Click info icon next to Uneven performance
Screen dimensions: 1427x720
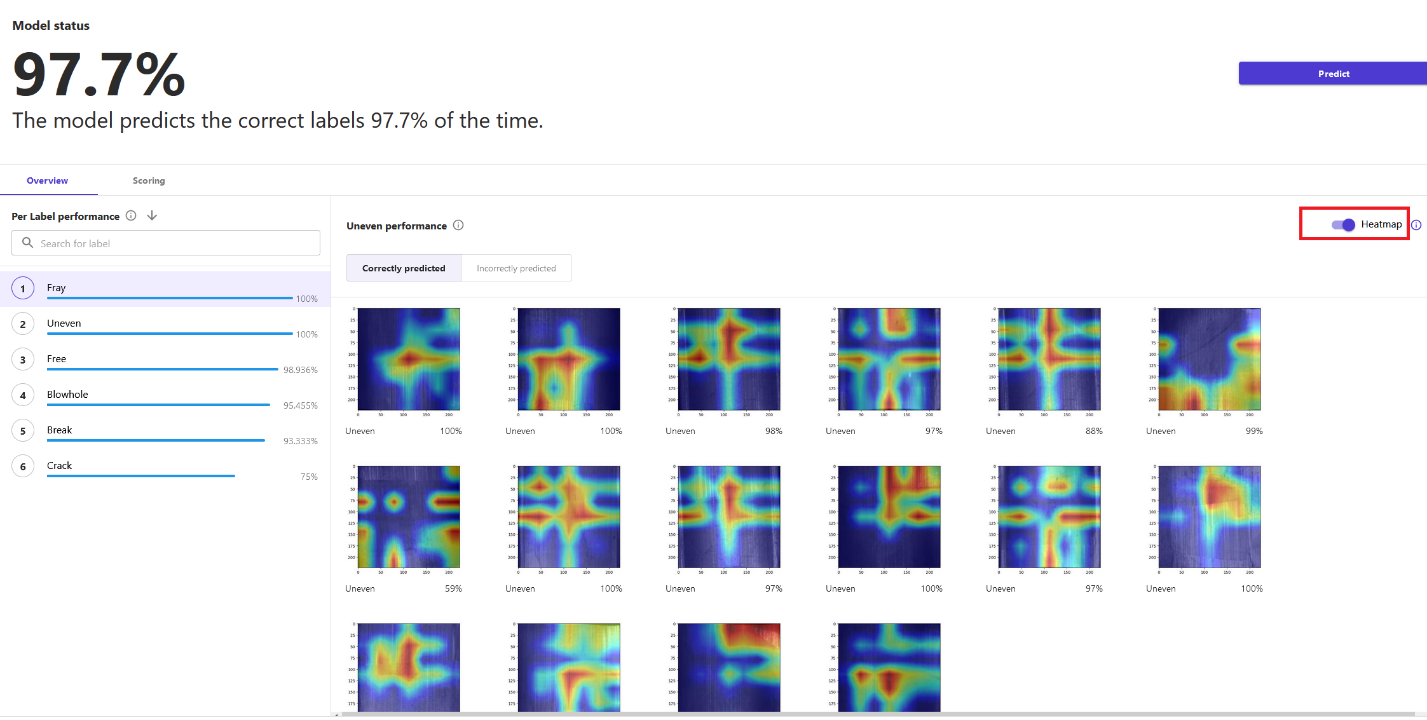click(x=458, y=225)
